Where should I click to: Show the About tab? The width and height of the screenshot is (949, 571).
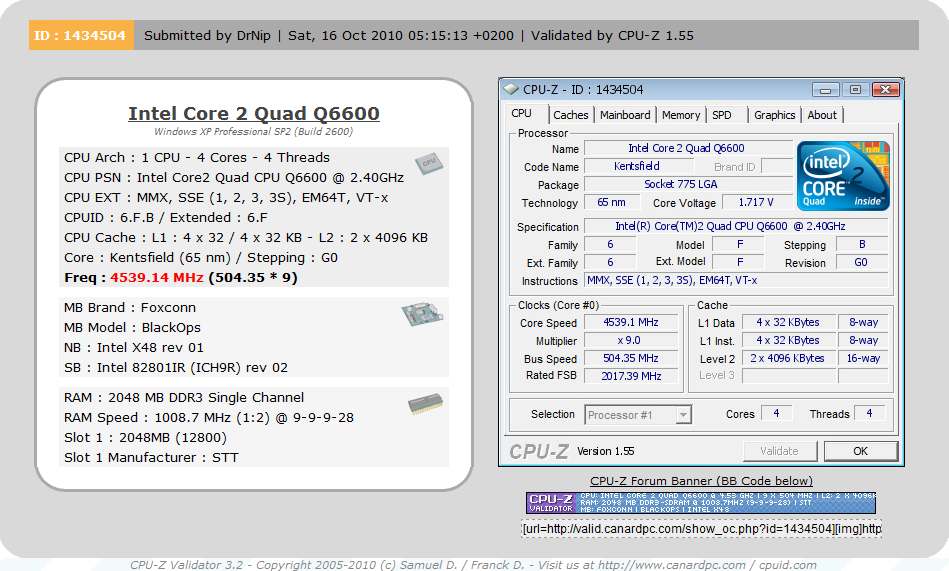pos(822,115)
